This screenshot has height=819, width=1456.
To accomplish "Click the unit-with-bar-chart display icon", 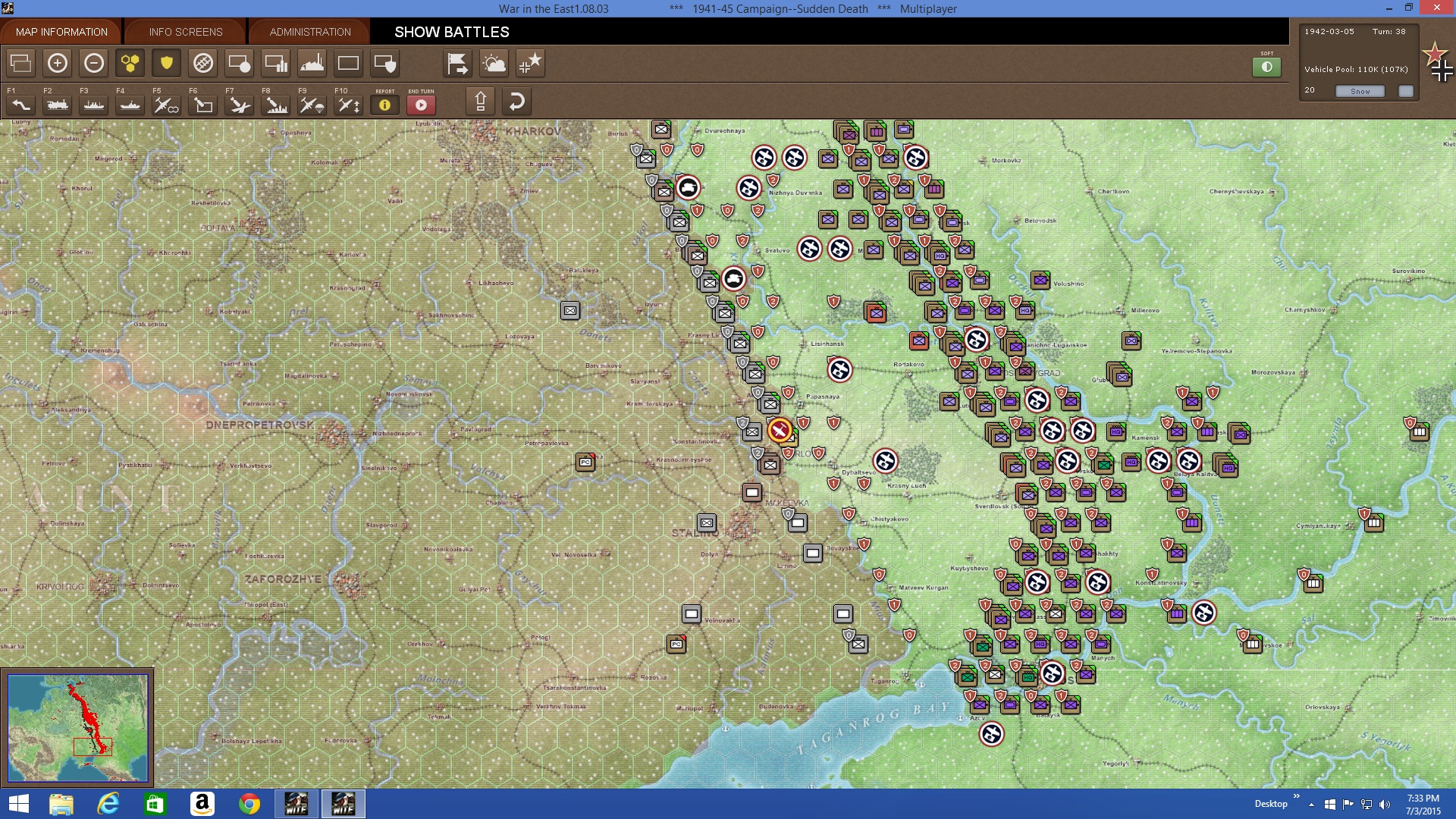I will 276,63.
